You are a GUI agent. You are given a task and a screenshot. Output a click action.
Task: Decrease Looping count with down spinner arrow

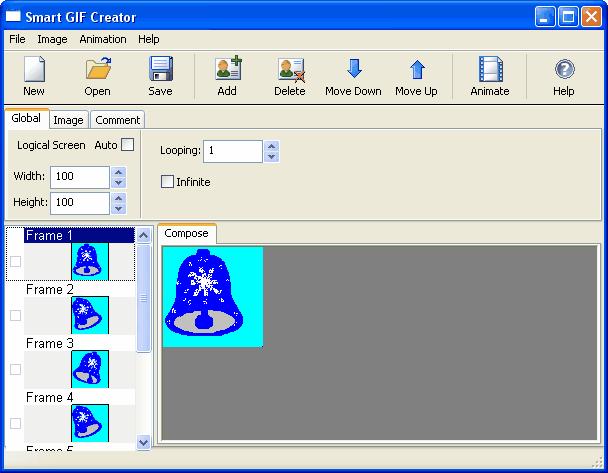coord(271,157)
